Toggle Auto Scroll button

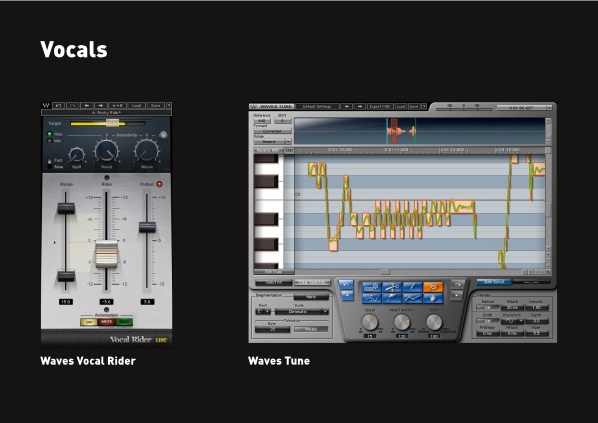494,282
